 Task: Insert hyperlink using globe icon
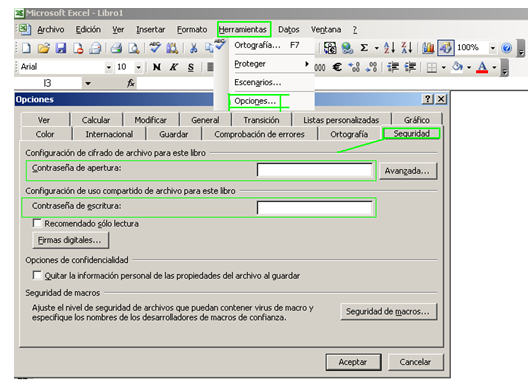tap(347, 48)
